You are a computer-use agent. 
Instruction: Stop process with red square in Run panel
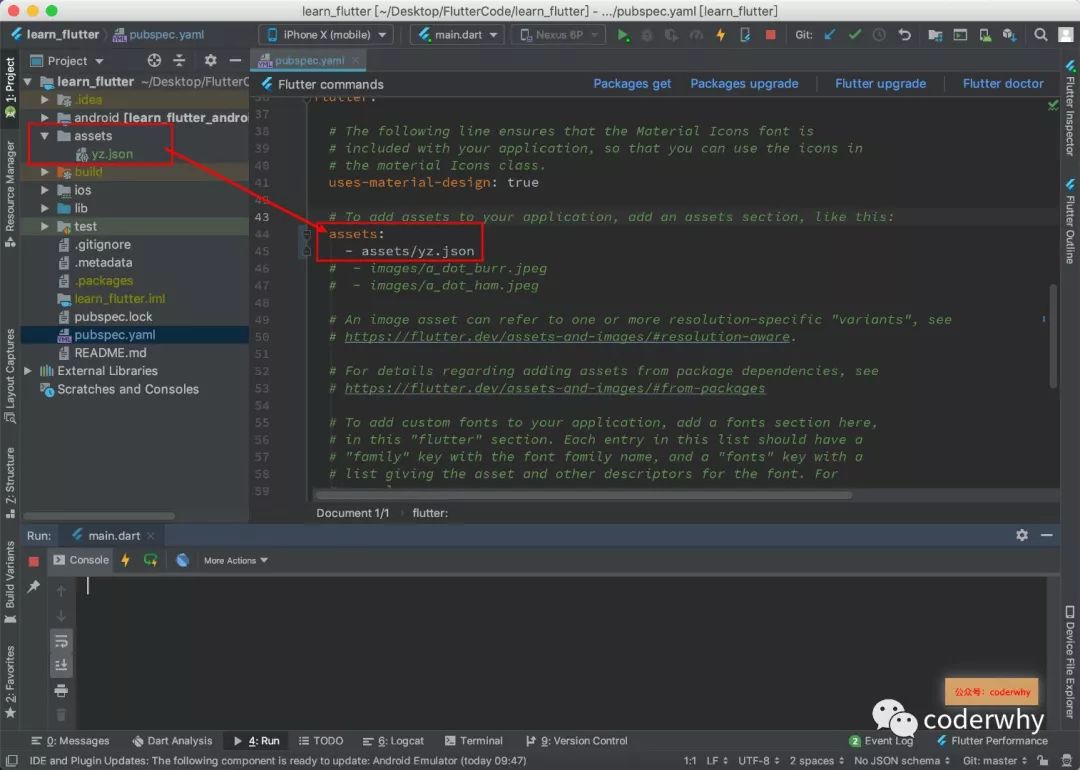click(x=33, y=561)
